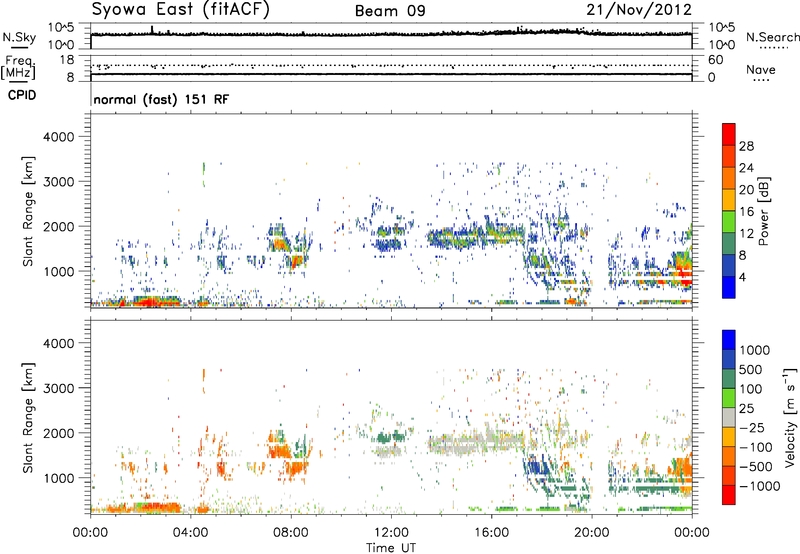Click the 'Freq. [MHz]' axis label
Screen dimensions: 800x554
tap(18, 67)
